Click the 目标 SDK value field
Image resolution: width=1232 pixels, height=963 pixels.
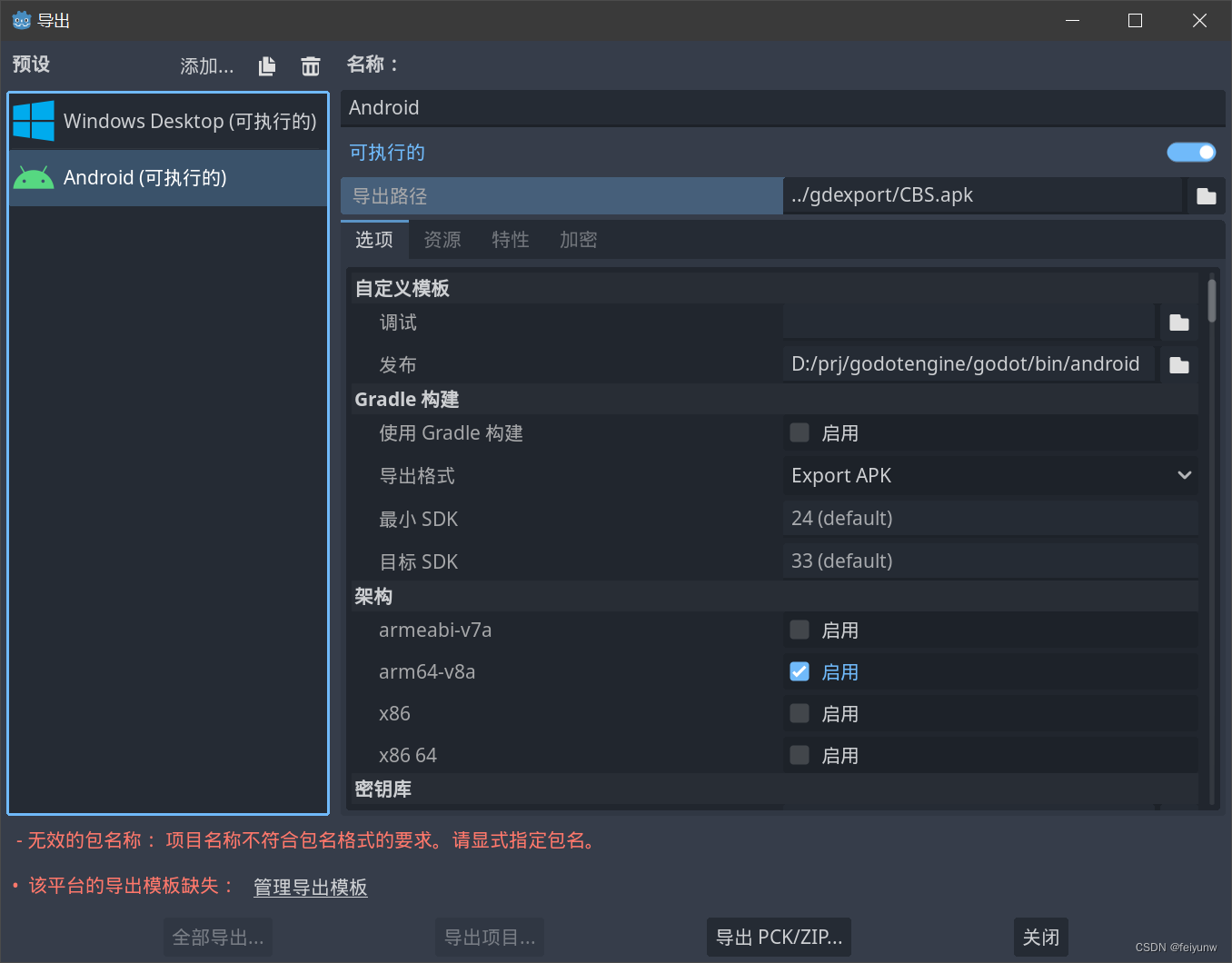(x=990, y=561)
